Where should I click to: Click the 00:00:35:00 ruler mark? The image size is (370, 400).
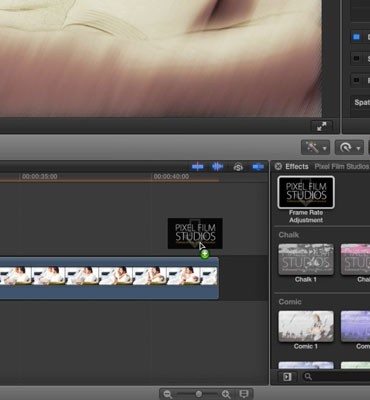click(40, 176)
